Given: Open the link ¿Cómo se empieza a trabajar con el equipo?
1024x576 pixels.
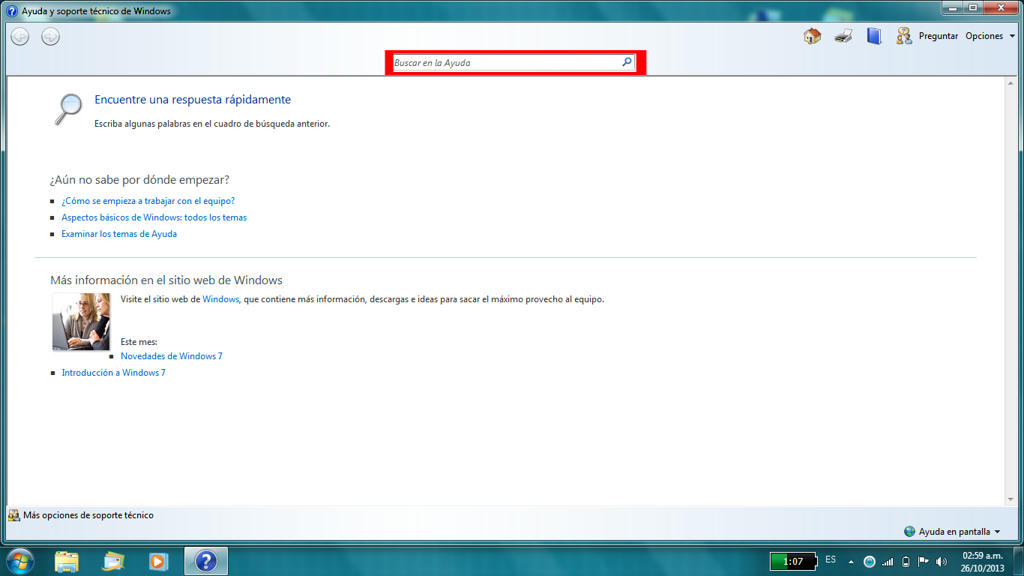Looking at the screenshot, I should click(x=148, y=201).
